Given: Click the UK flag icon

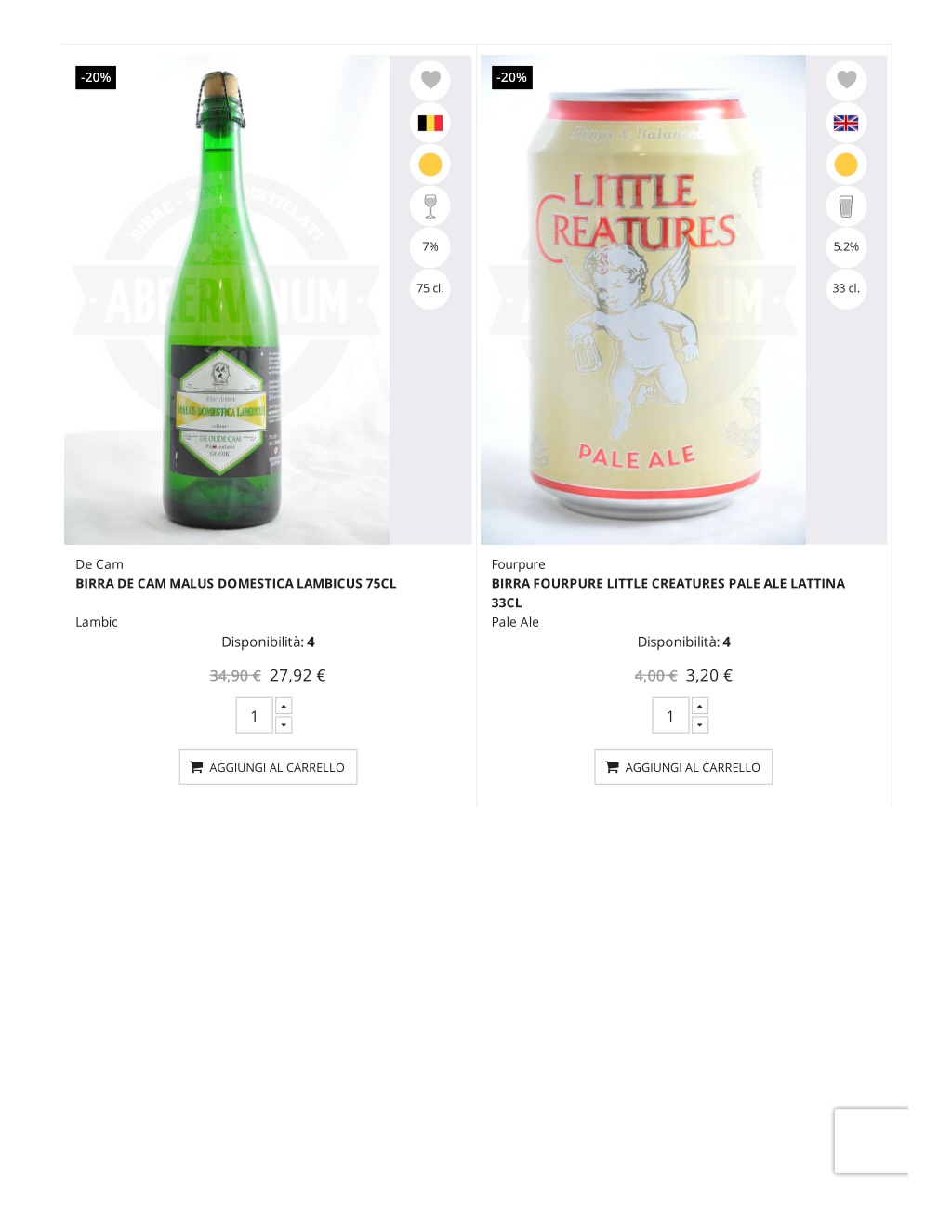Looking at the screenshot, I should [846, 123].
